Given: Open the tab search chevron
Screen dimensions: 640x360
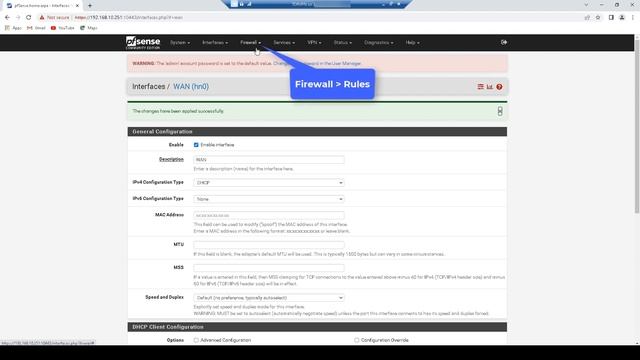Looking at the screenshot, I should click(586, 5).
